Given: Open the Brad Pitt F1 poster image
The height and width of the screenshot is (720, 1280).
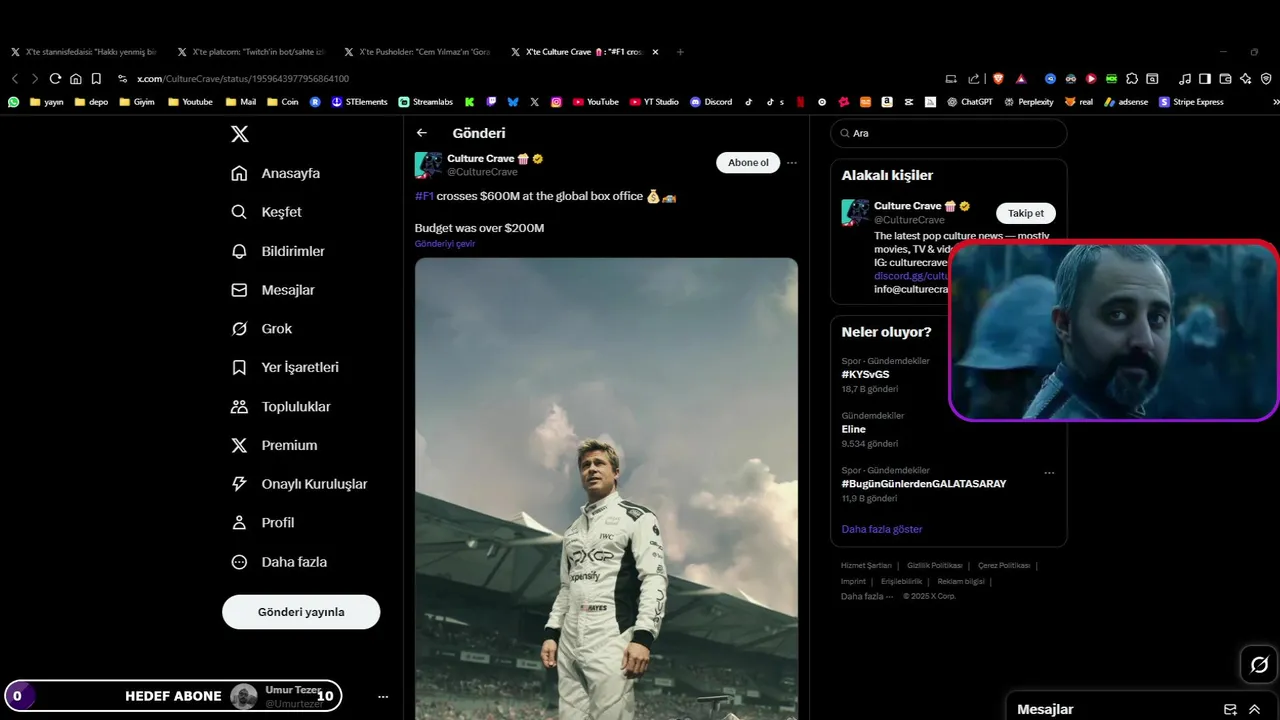Looking at the screenshot, I should (x=606, y=488).
